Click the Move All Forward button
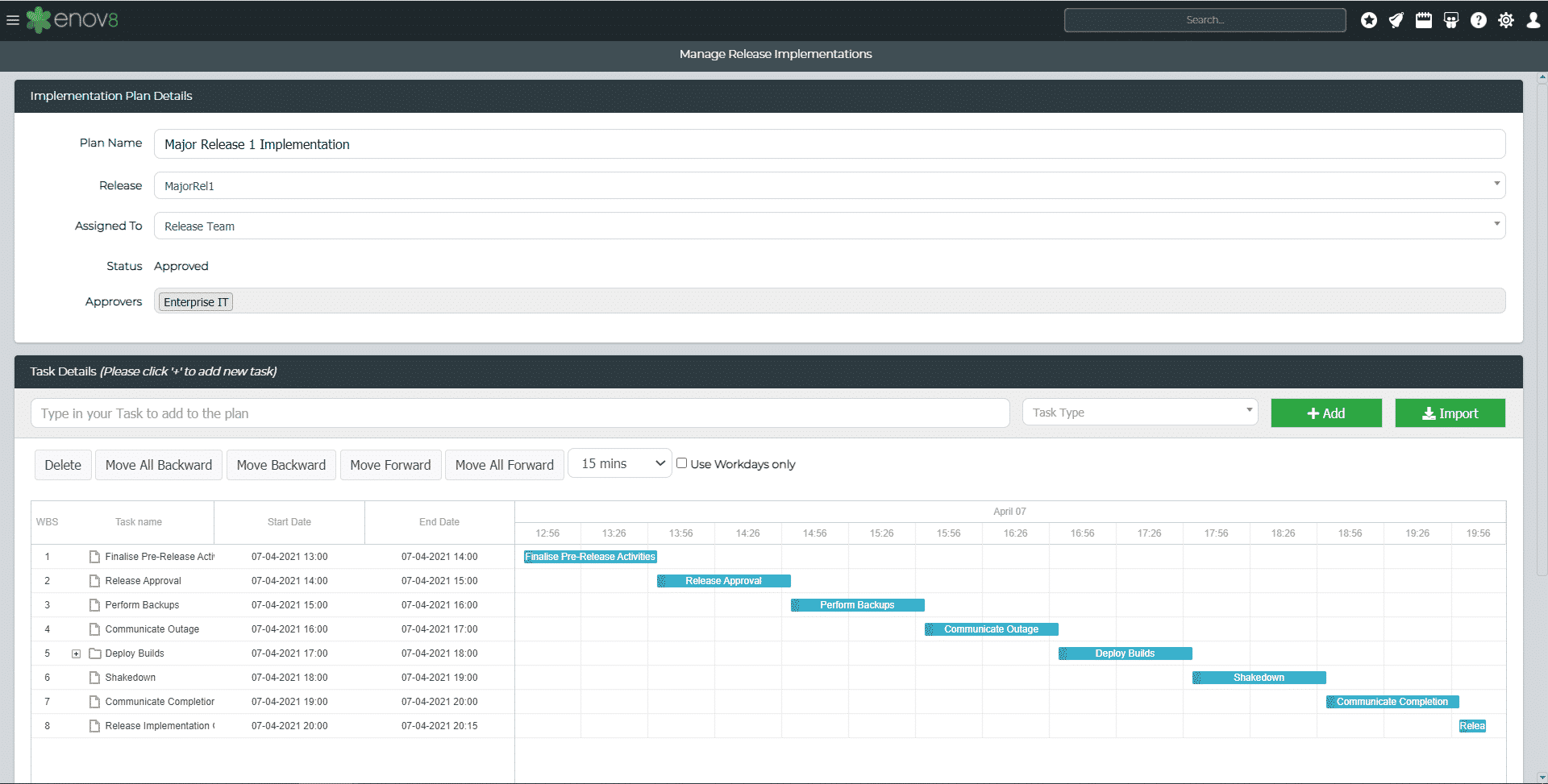 click(x=504, y=464)
